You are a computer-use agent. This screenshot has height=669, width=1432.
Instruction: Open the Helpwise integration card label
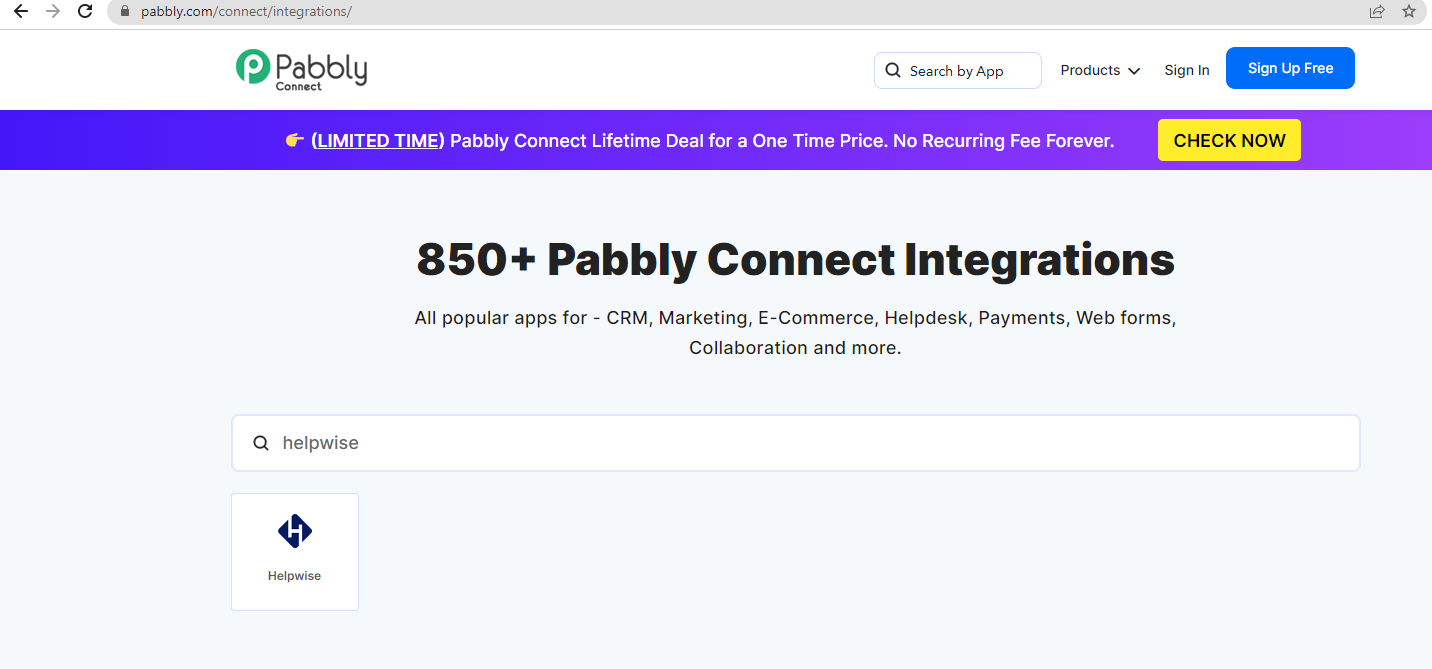(x=294, y=576)
